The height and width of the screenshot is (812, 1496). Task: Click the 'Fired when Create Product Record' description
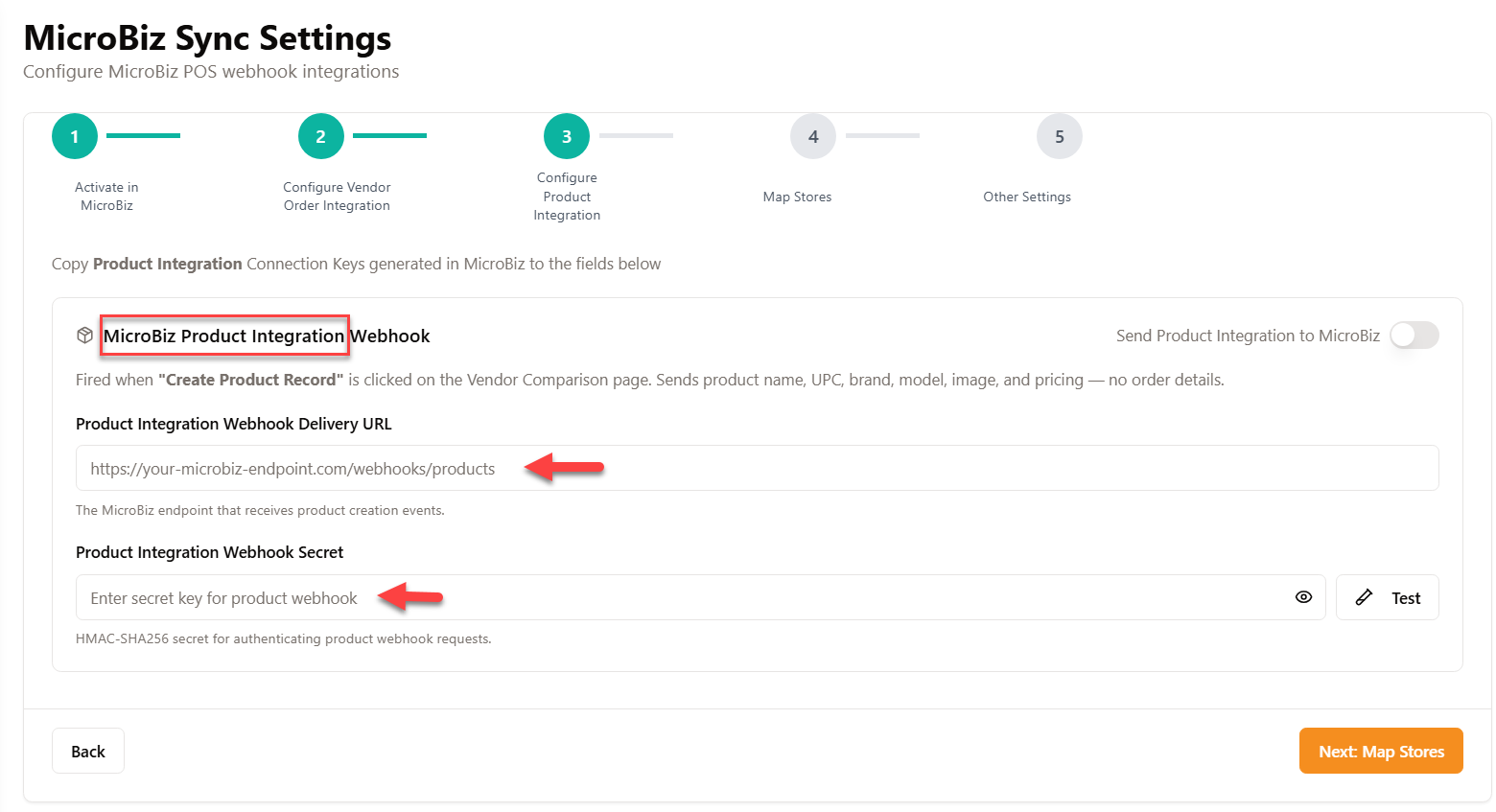pyautogui.click(x=650, y=380)
